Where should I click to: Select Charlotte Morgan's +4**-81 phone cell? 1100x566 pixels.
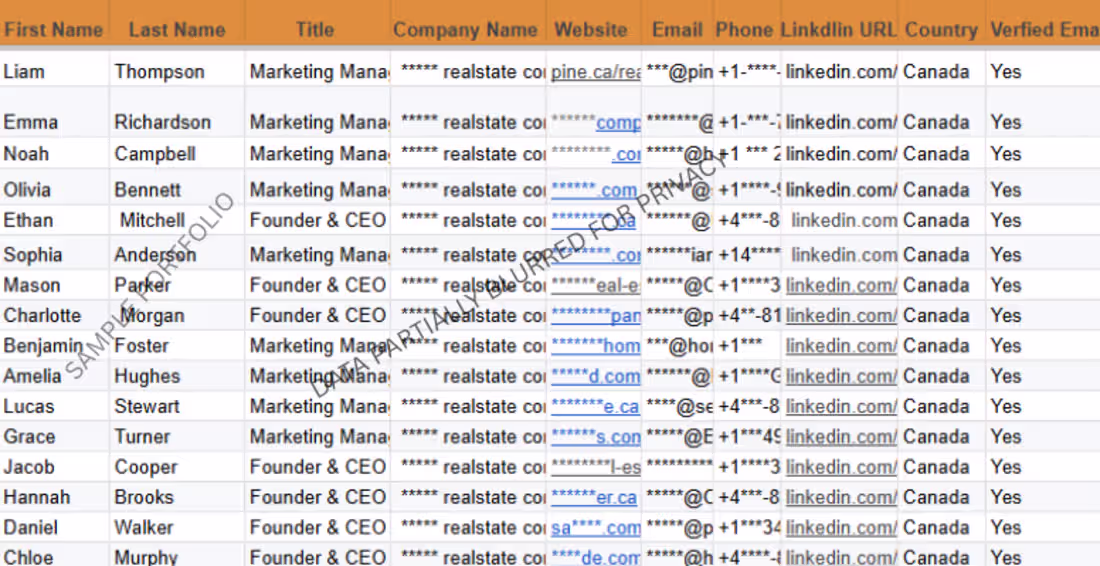pos(749,315)
